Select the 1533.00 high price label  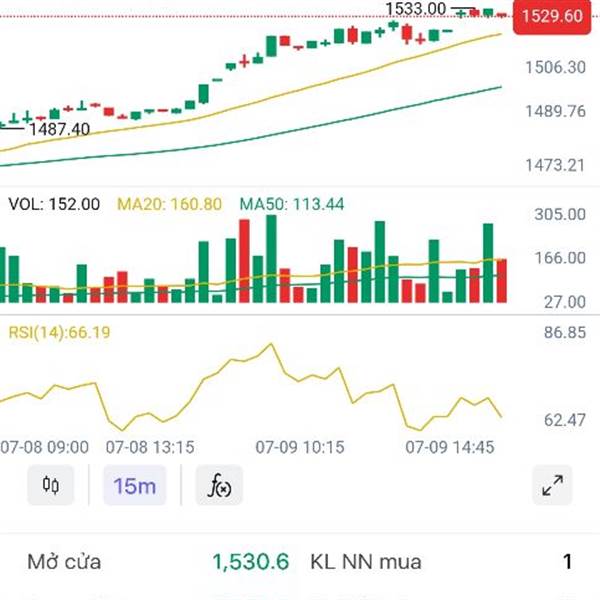coord(416,9)
